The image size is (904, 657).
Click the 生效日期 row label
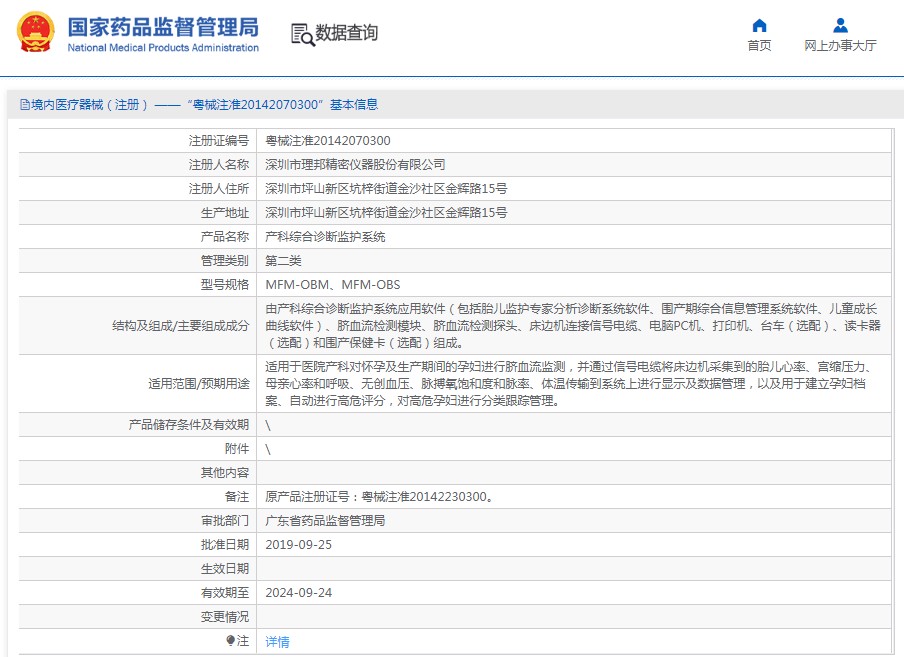[x=225, y=569]
